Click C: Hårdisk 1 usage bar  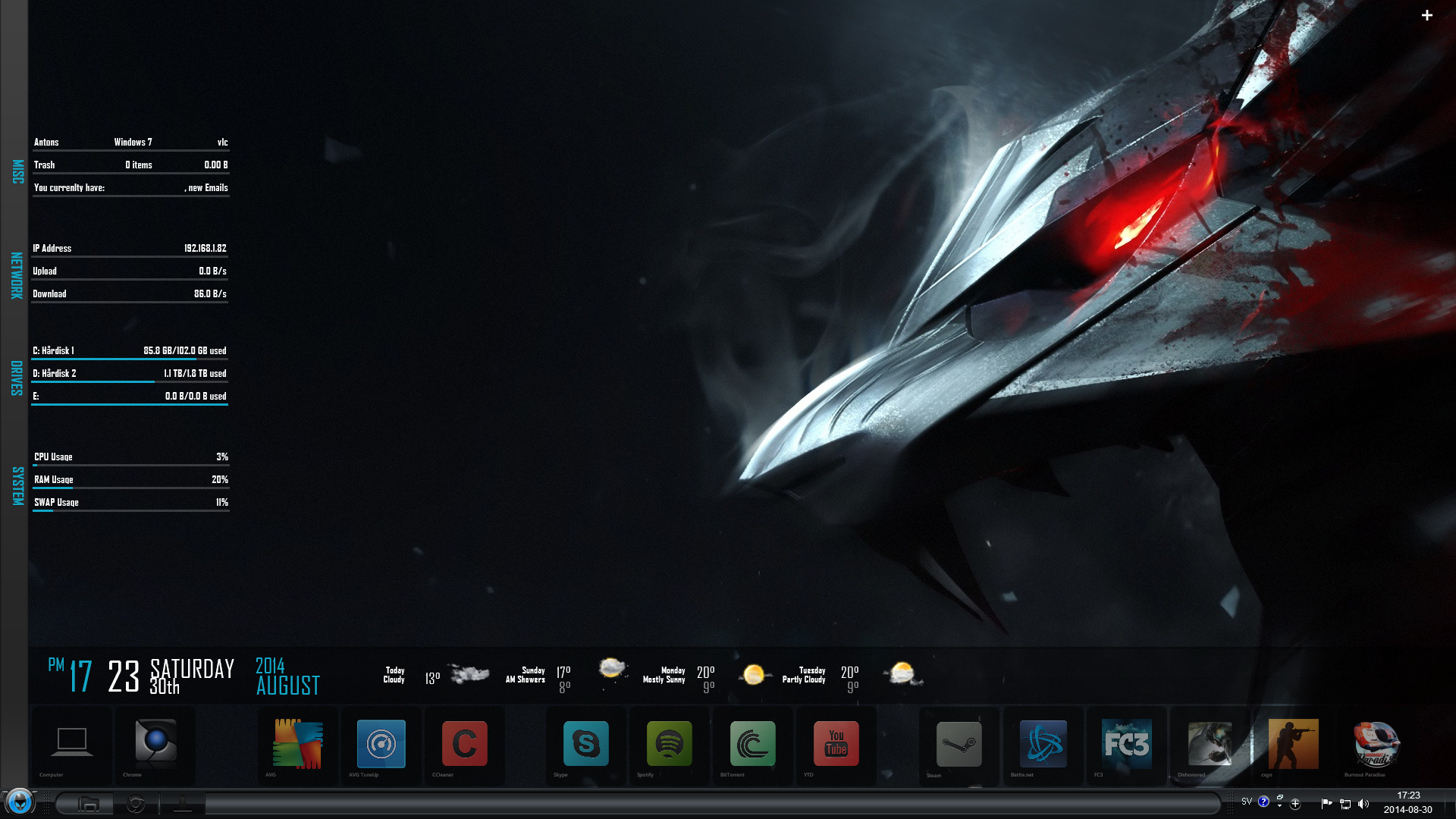[x=129, y=358]
